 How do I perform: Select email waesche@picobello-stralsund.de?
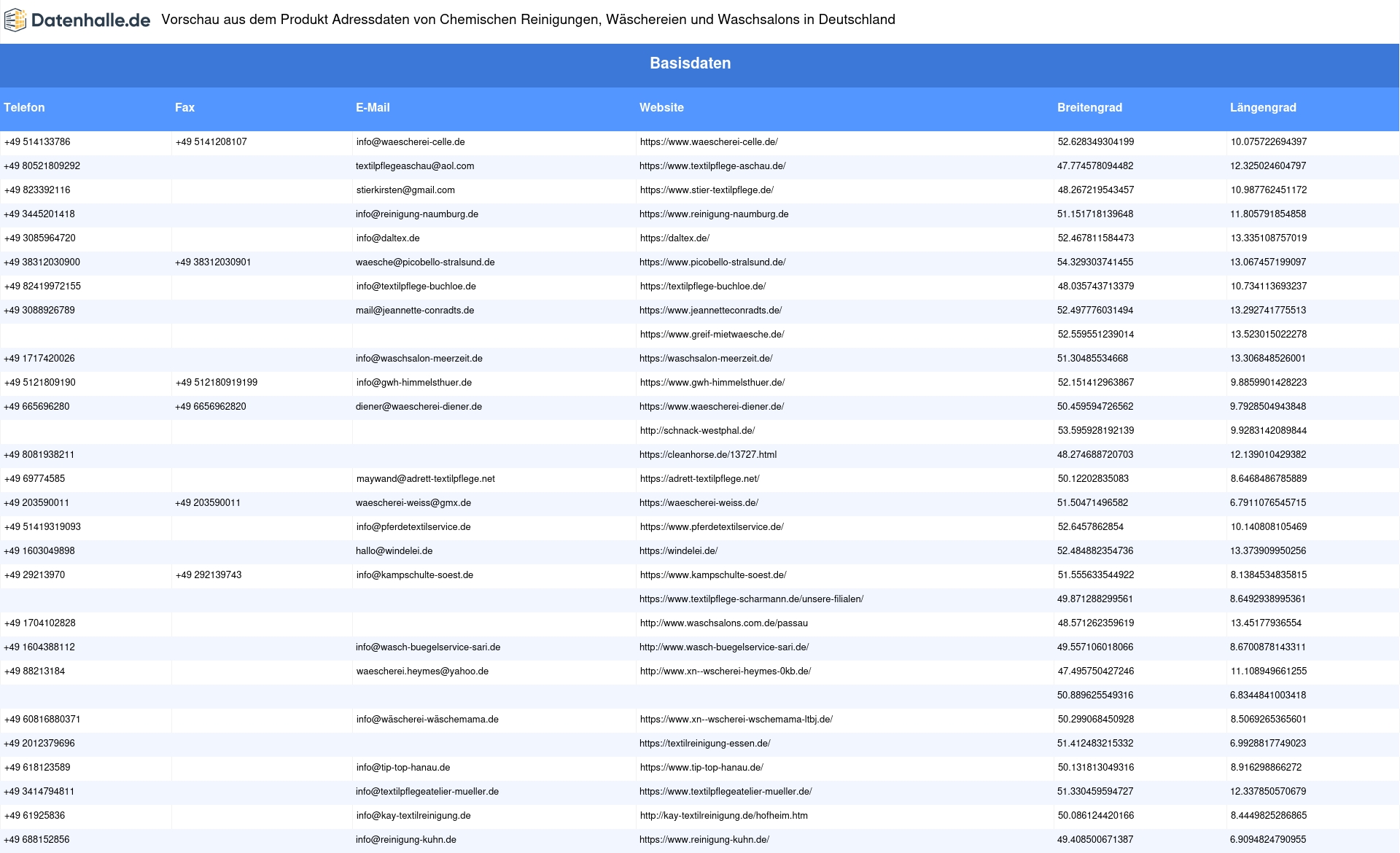point(425,262)
